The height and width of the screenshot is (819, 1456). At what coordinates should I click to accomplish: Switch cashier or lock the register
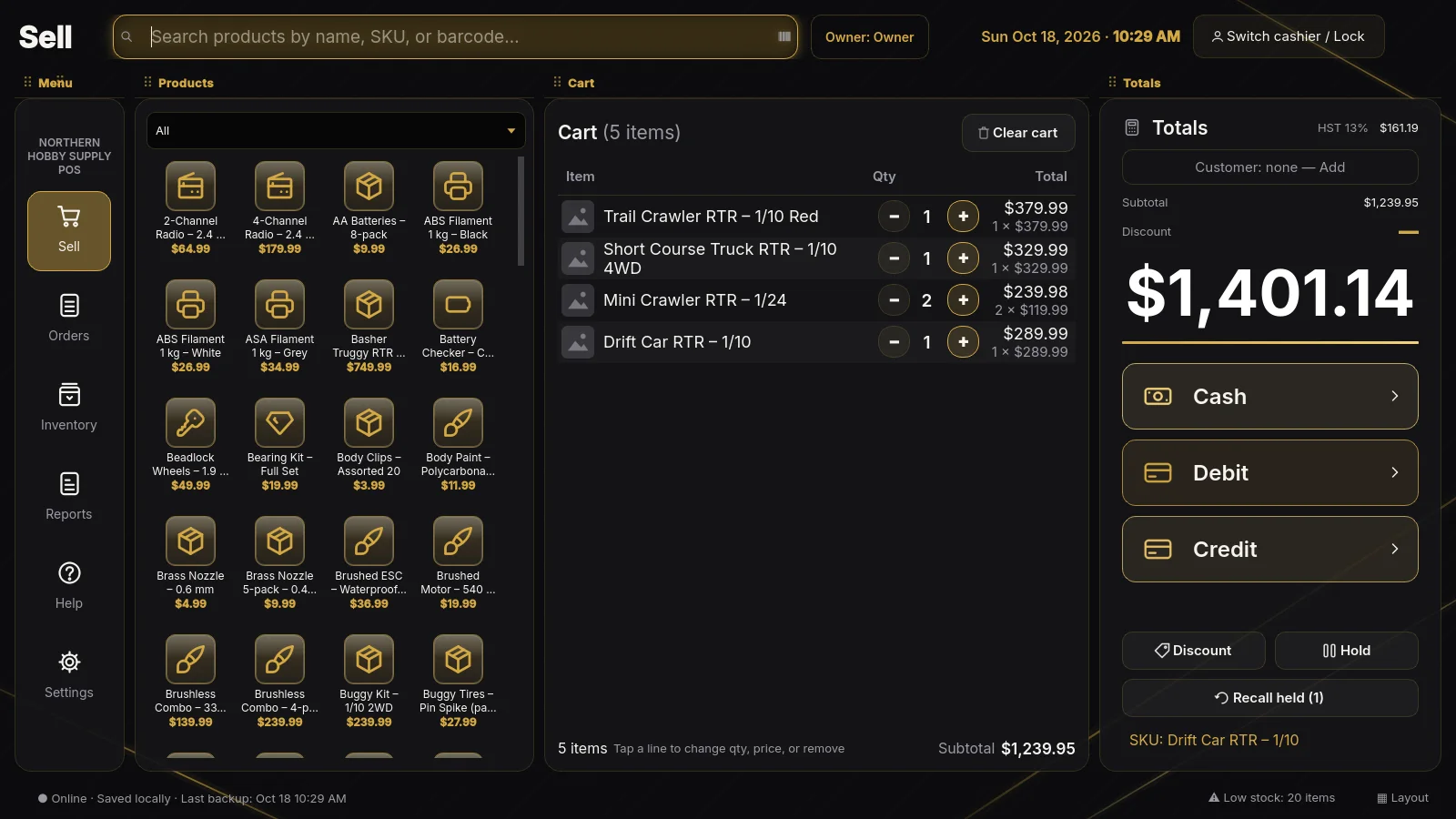pos(1289,36)
